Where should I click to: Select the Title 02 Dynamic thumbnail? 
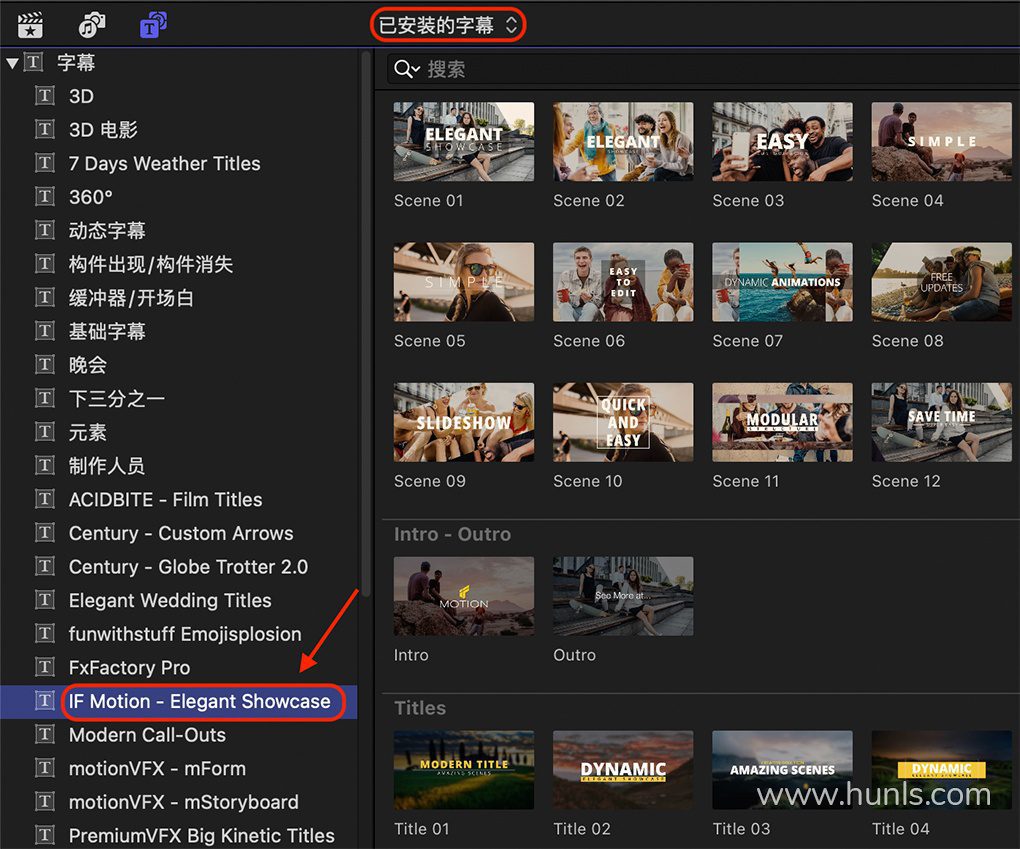click(x=623, y=770)
